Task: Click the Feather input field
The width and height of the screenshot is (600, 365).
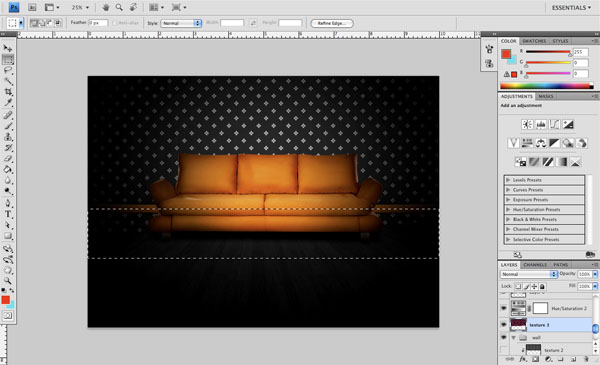Action: 98,23
